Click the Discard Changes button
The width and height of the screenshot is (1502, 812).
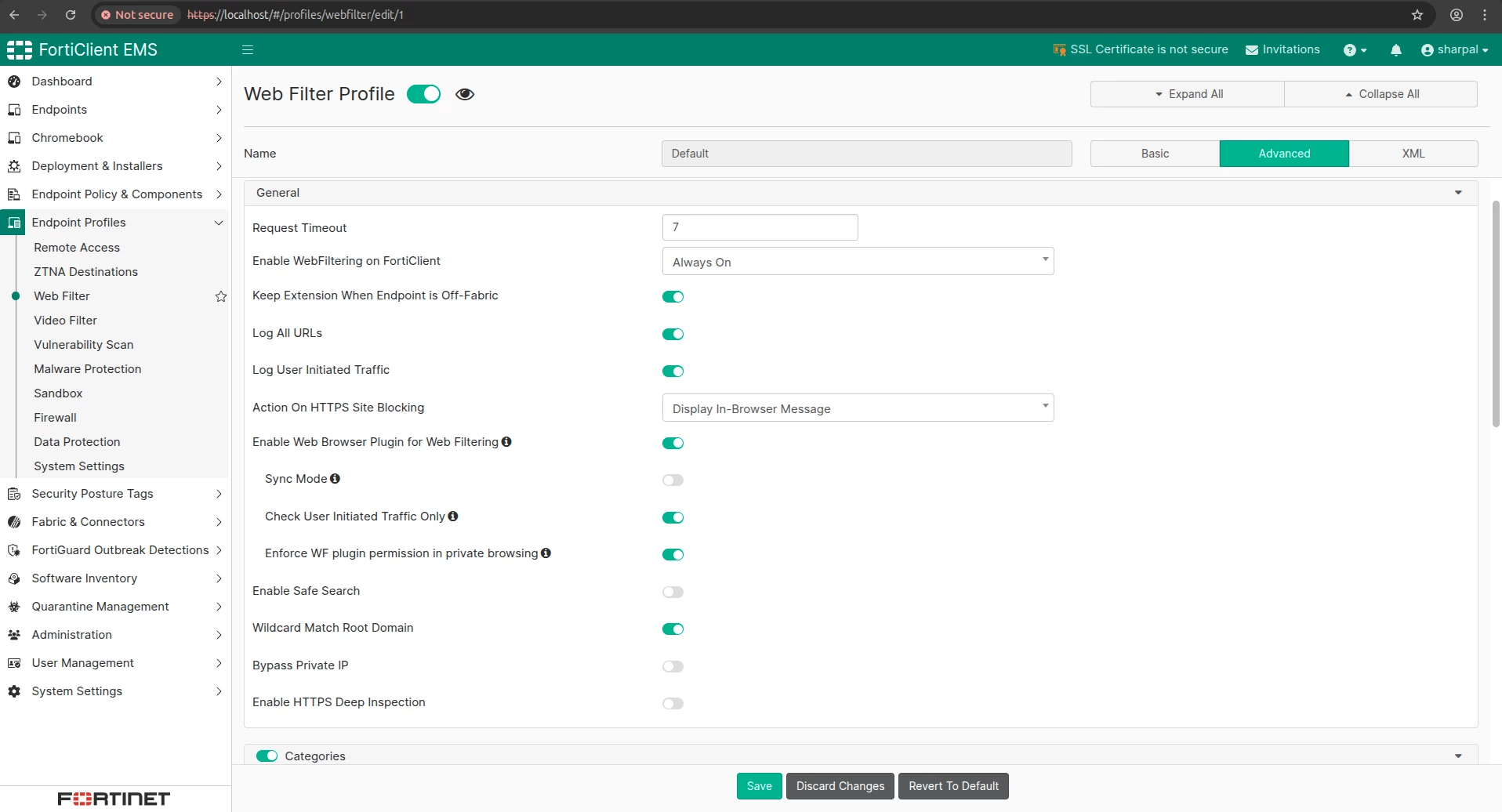840,786
